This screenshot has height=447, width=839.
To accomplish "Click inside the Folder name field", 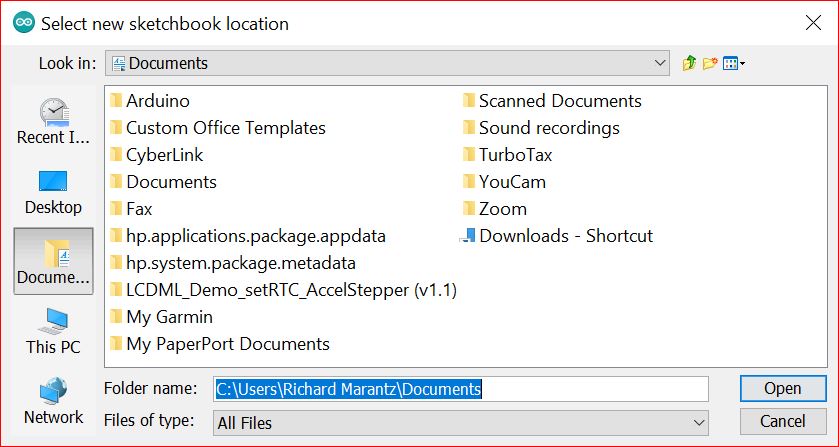I will click(x=461, y=389).
